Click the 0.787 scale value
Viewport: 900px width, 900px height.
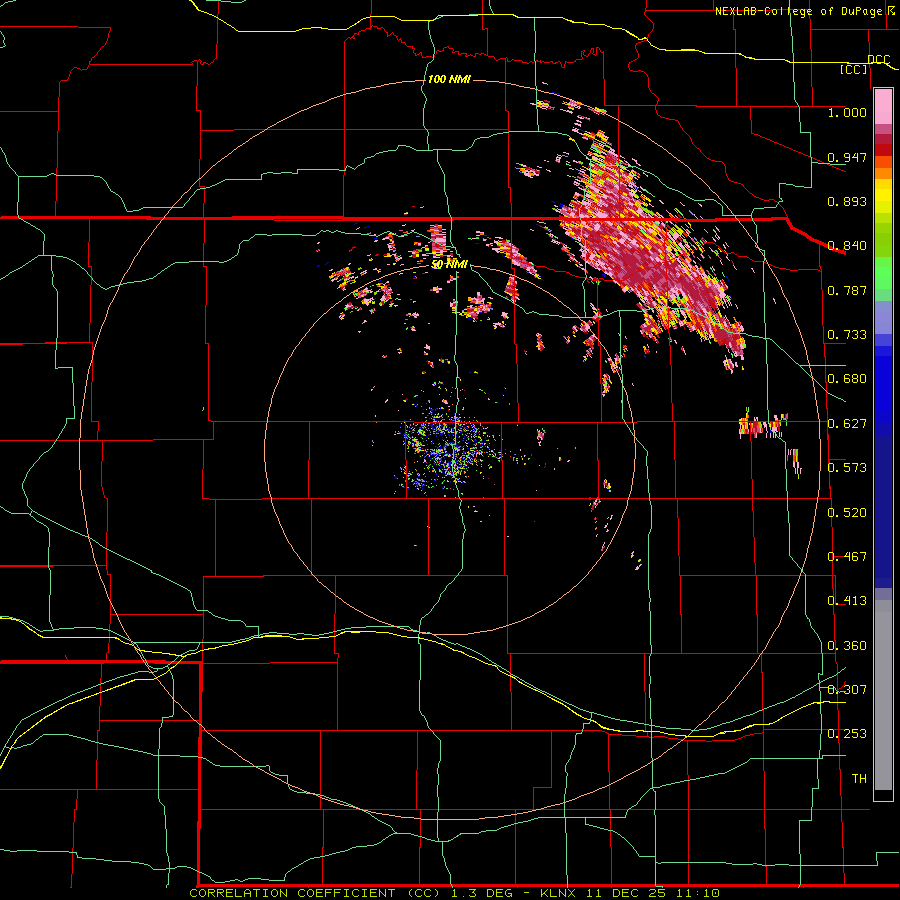click(x=847, y=290)
